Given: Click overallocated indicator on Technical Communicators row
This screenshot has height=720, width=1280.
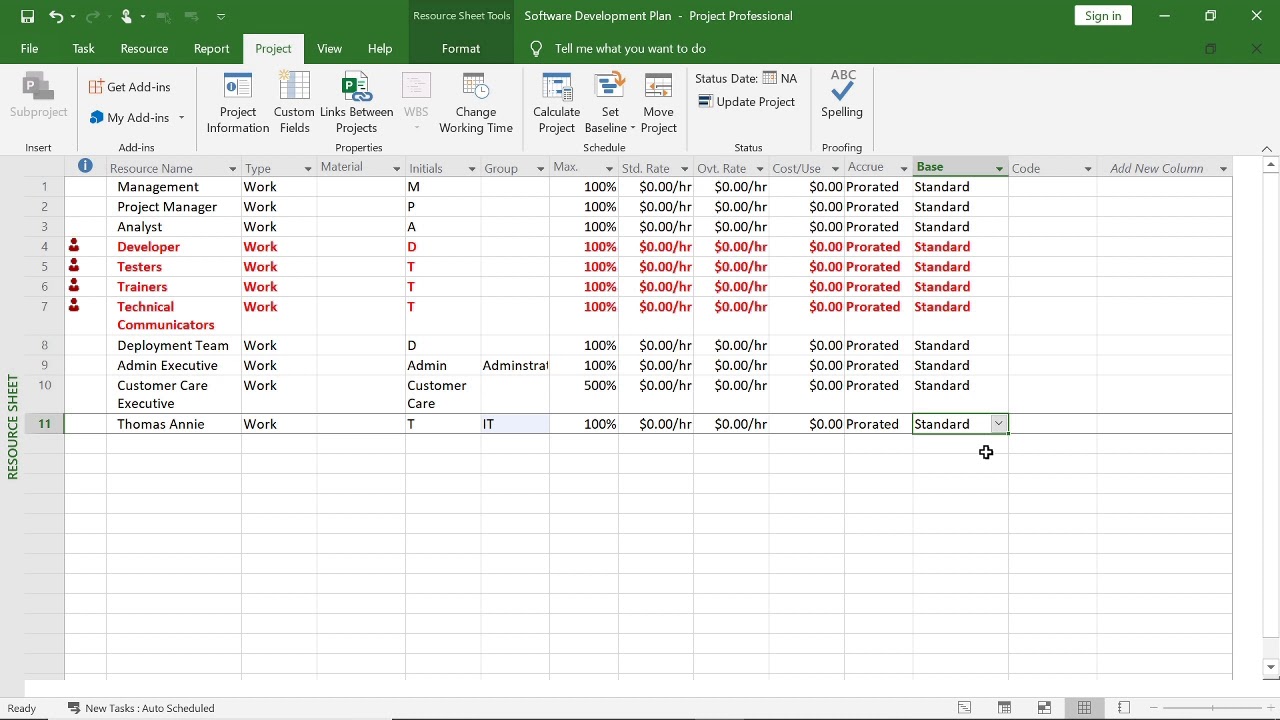Looking at the screenshot, I should click(x=74, y=306).
